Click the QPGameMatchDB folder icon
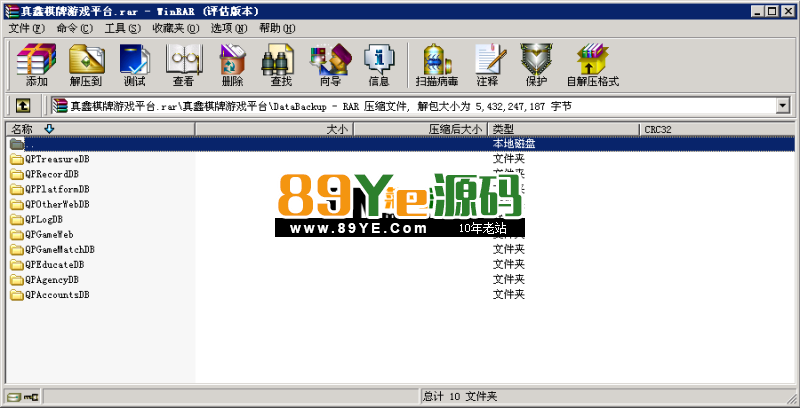 [17, 249]
